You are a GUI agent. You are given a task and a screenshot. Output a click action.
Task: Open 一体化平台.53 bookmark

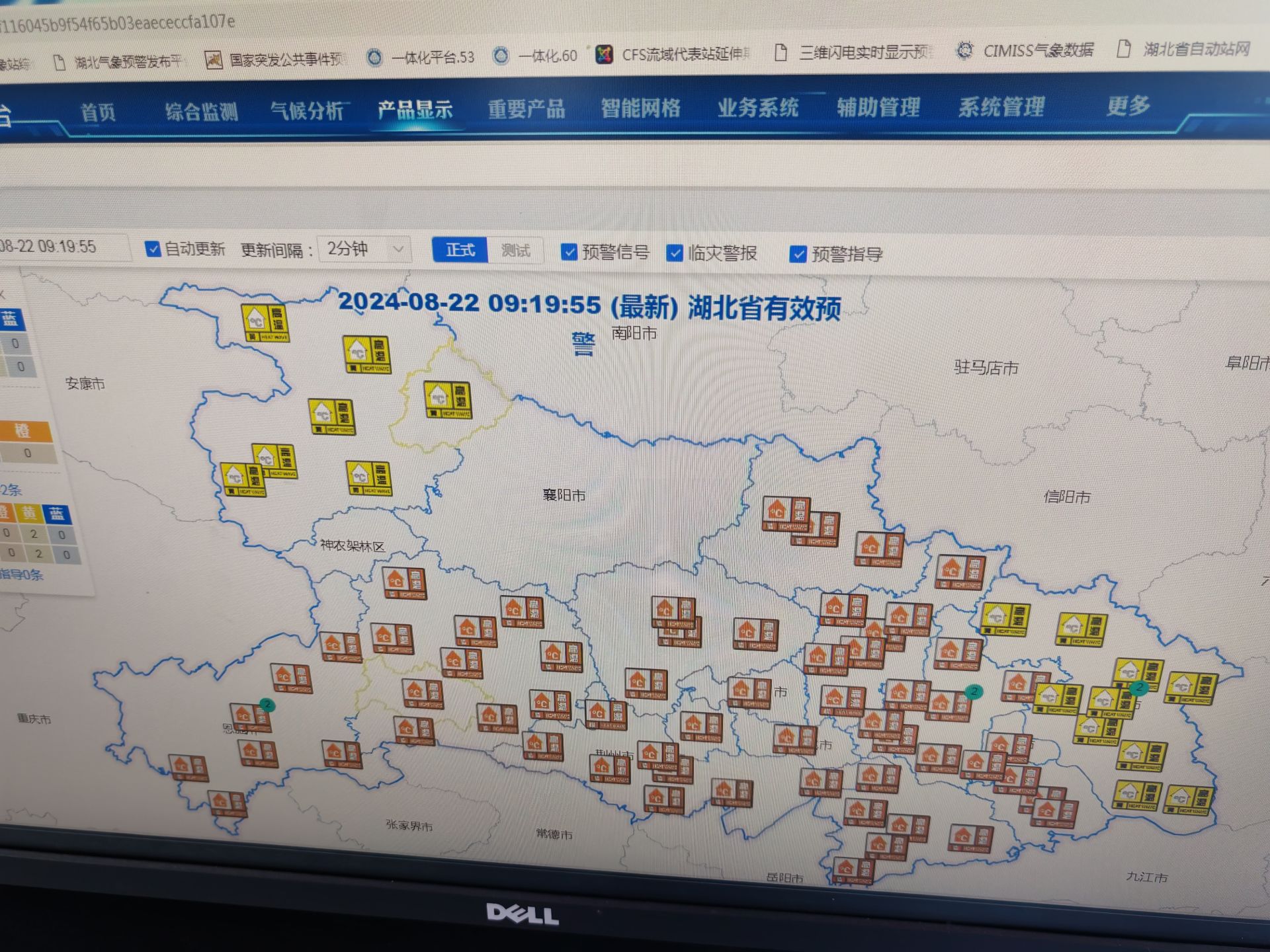point(421,58)
